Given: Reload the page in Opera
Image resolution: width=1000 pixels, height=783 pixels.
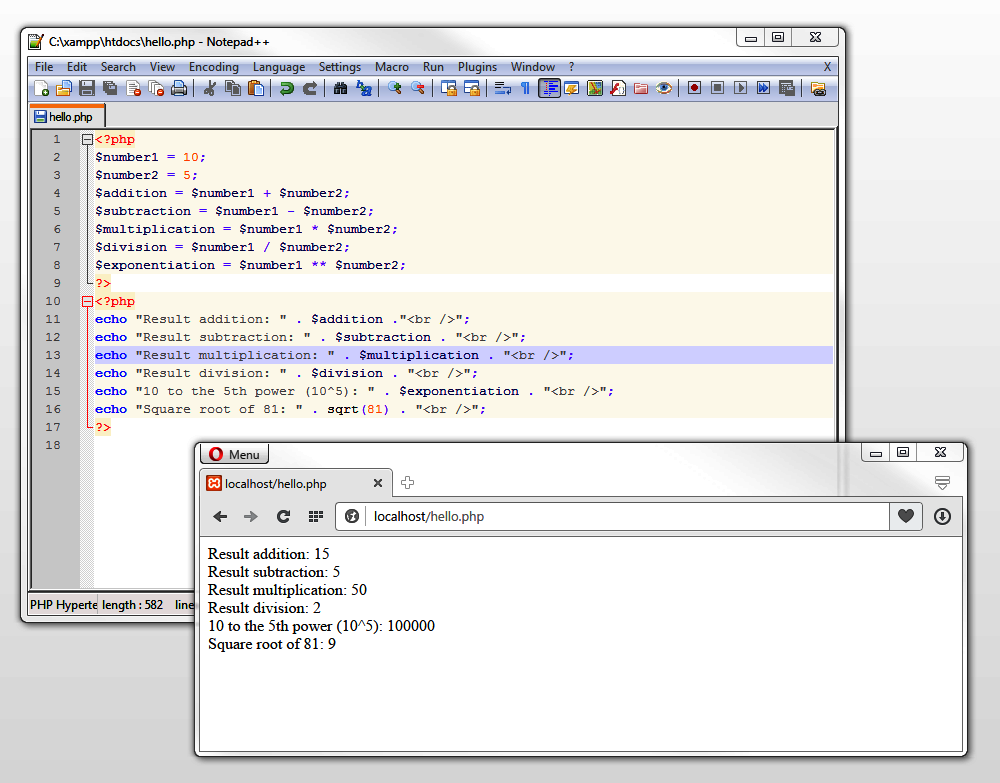Looking at the screenshot, I should coord(283,517).
